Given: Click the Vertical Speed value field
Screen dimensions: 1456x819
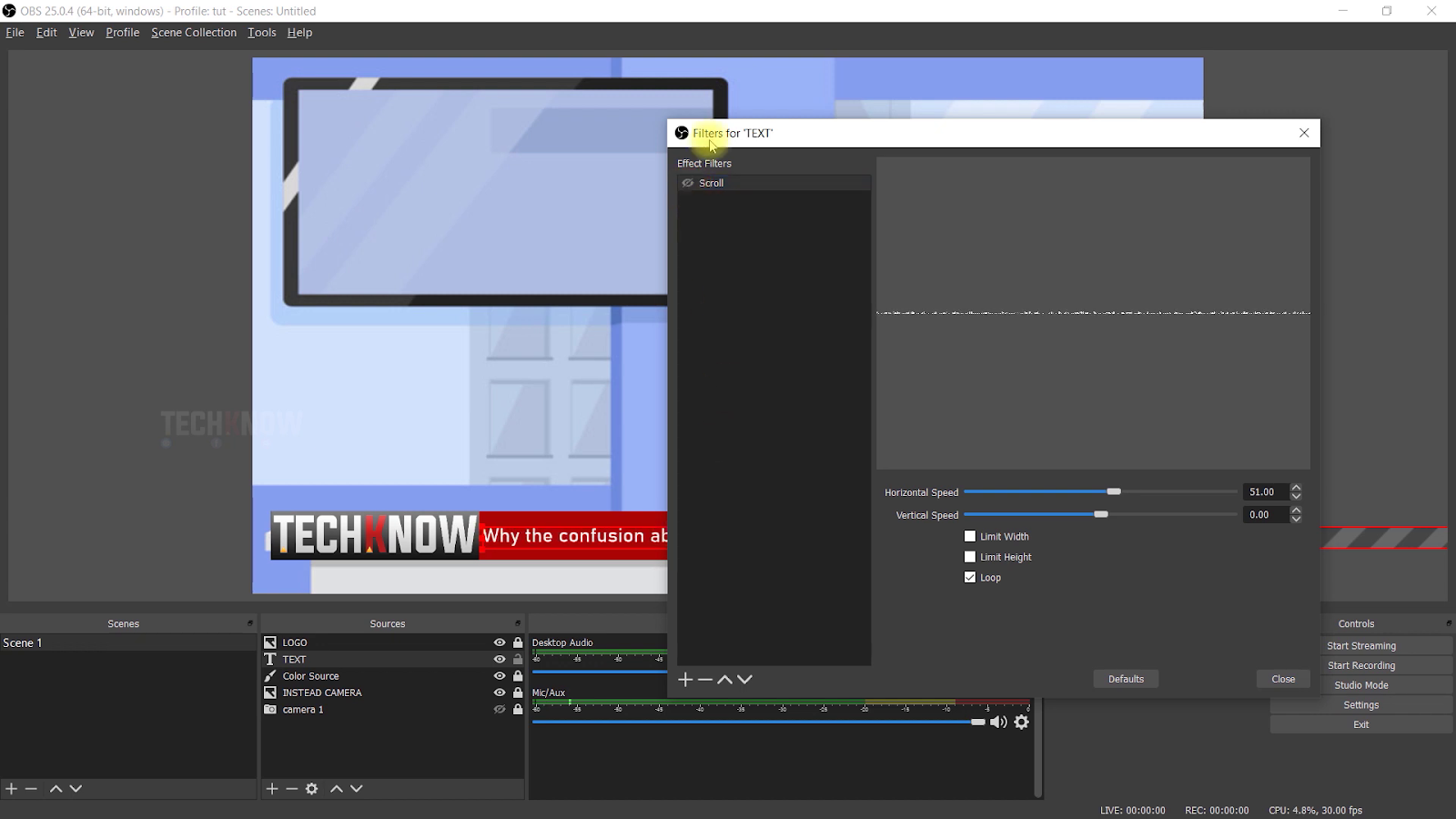Looking at the screenshot, I should tap(1266, 514).
